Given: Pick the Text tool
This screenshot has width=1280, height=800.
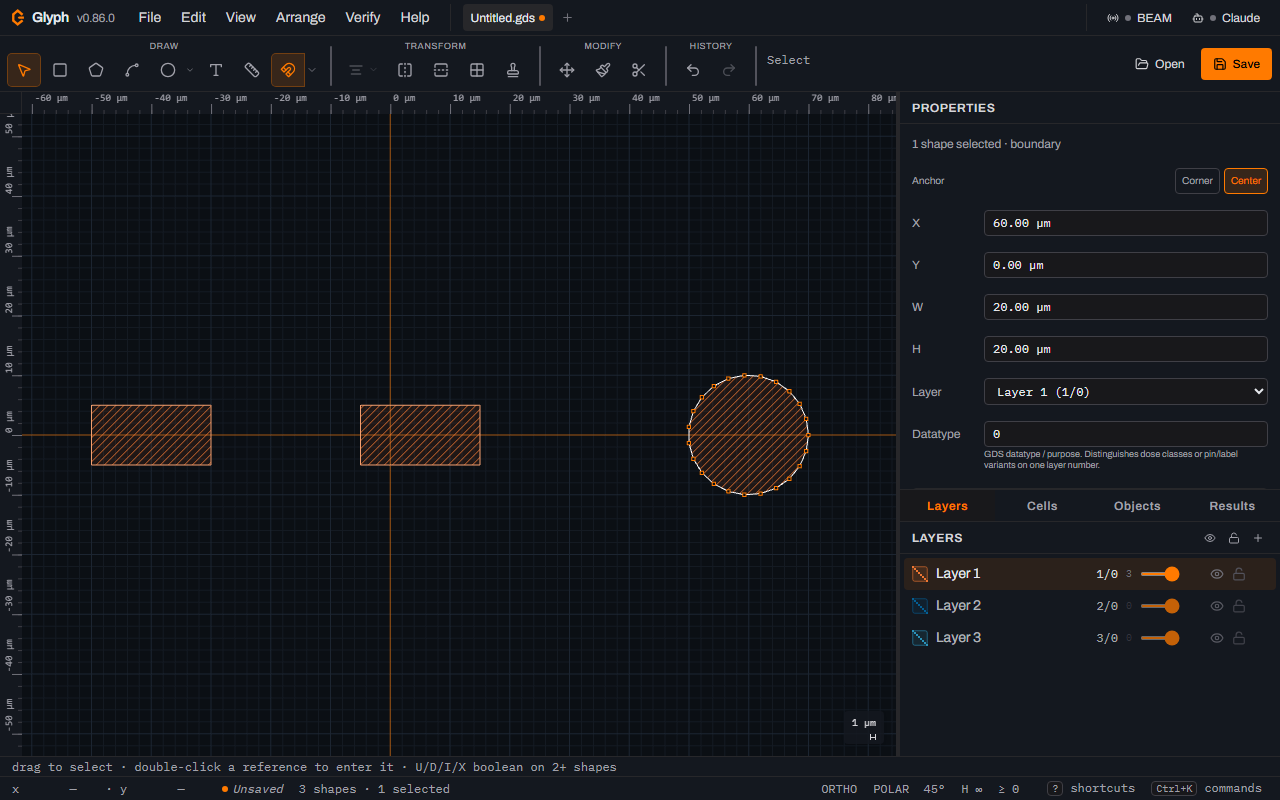Looking at the screenshot, I should pyautogui.click(x=216, y=70).
